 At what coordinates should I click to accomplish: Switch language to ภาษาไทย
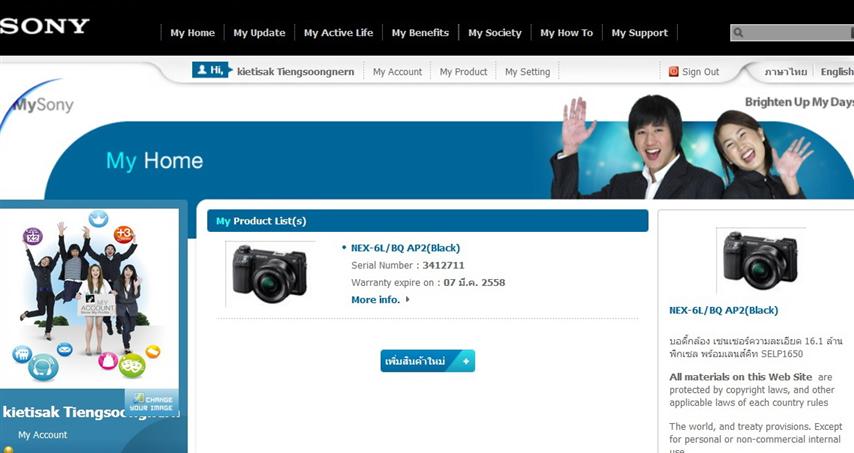pos(785,72)
